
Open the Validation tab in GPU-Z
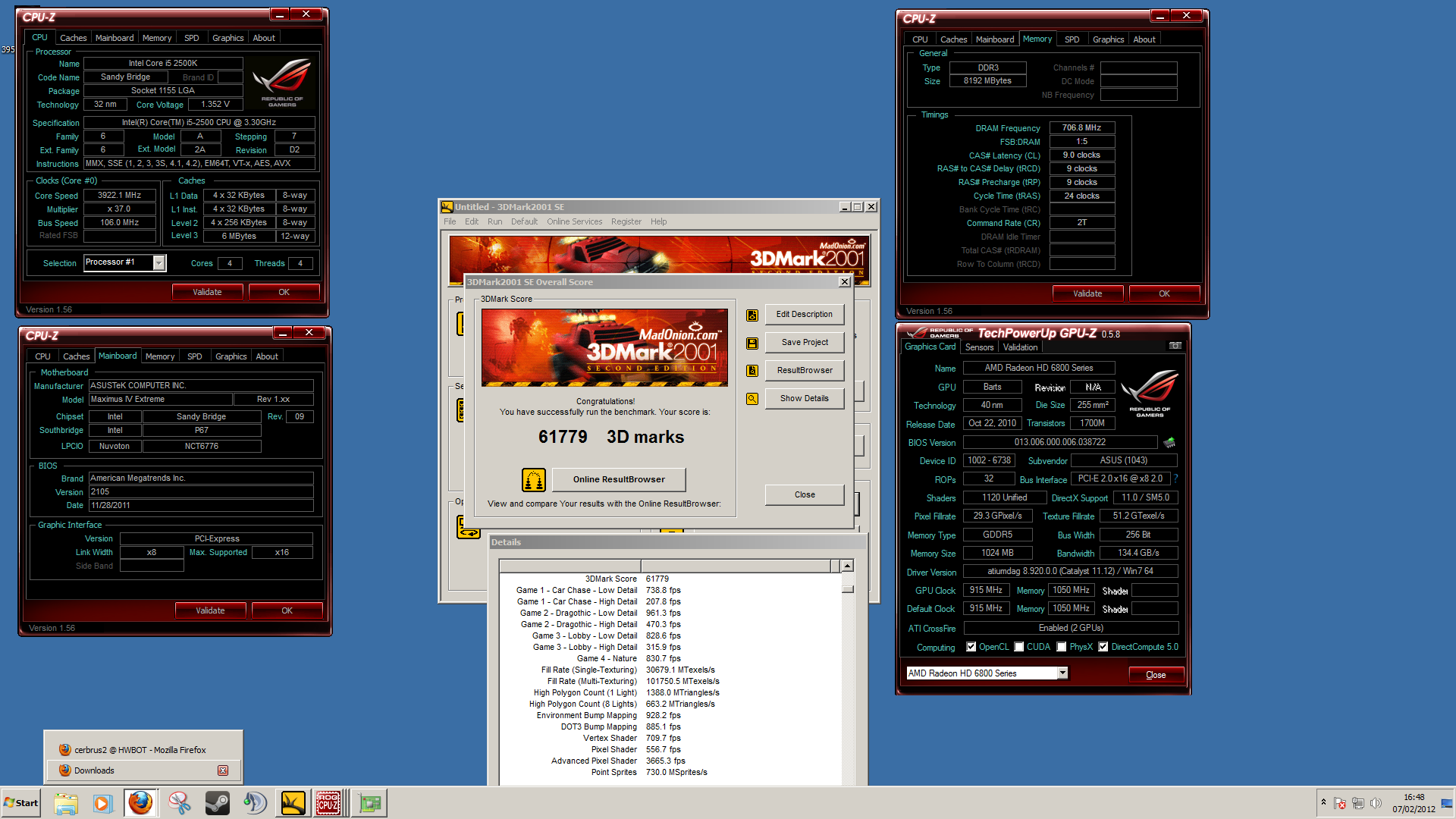(x=1020, y=347)
